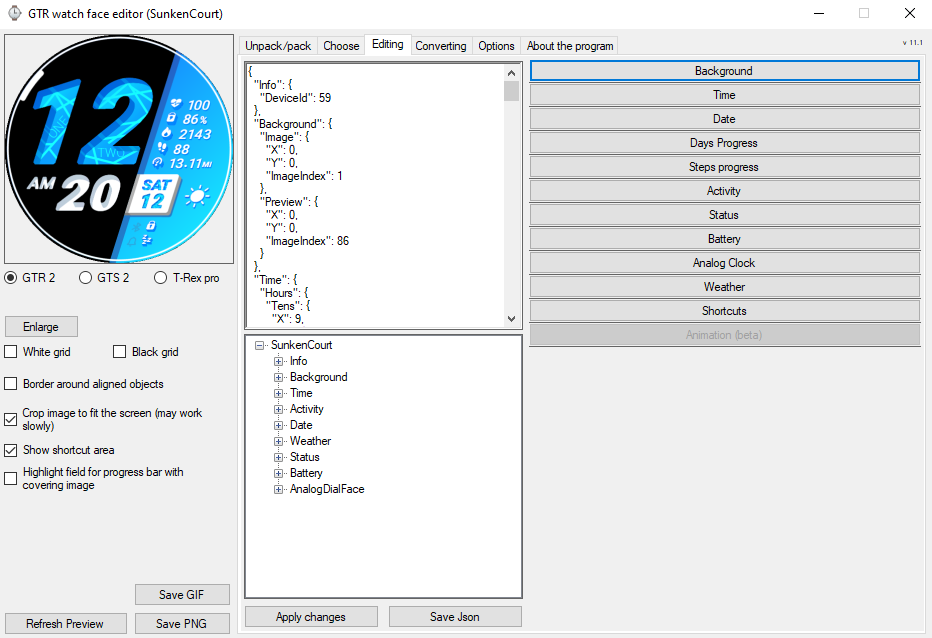This screenshot has width=932, height=638.
Task: Click the JSON editor scroll down arrow
Action: click(511, 319)
